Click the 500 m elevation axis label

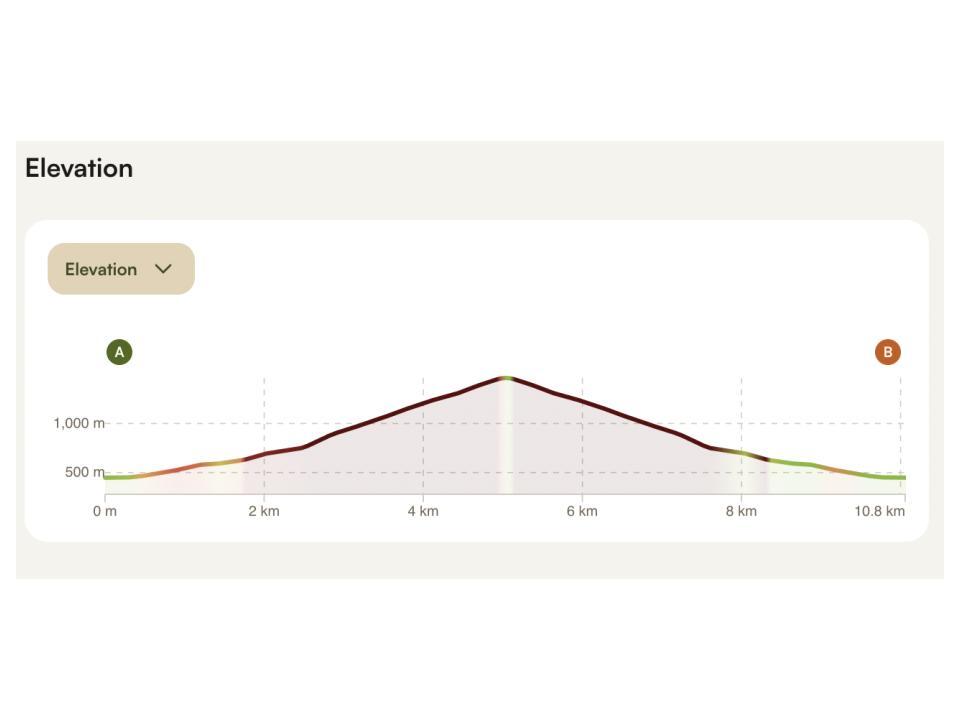coord(84,472)
